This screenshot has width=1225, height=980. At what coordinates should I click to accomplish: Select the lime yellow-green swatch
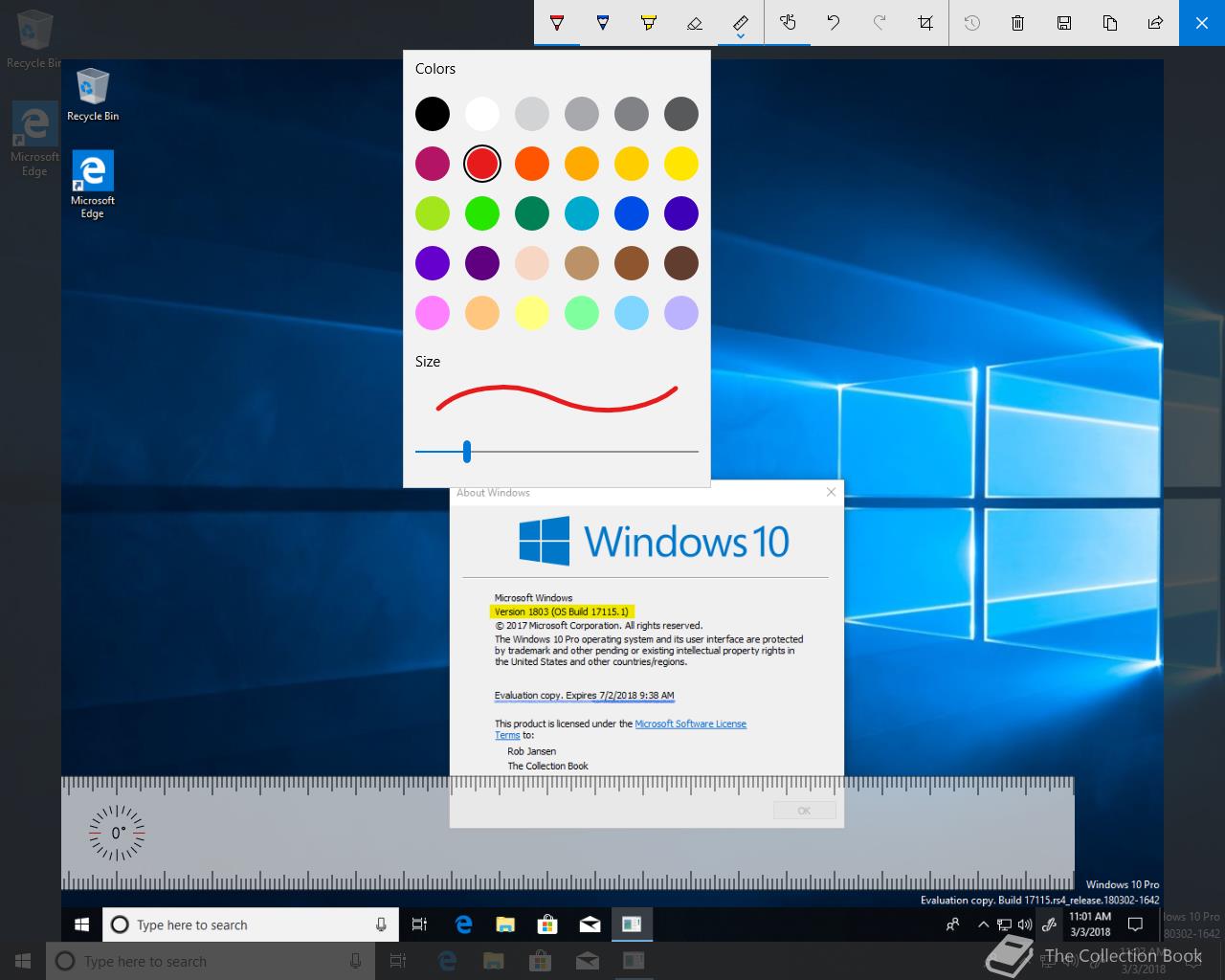(433, 213)
